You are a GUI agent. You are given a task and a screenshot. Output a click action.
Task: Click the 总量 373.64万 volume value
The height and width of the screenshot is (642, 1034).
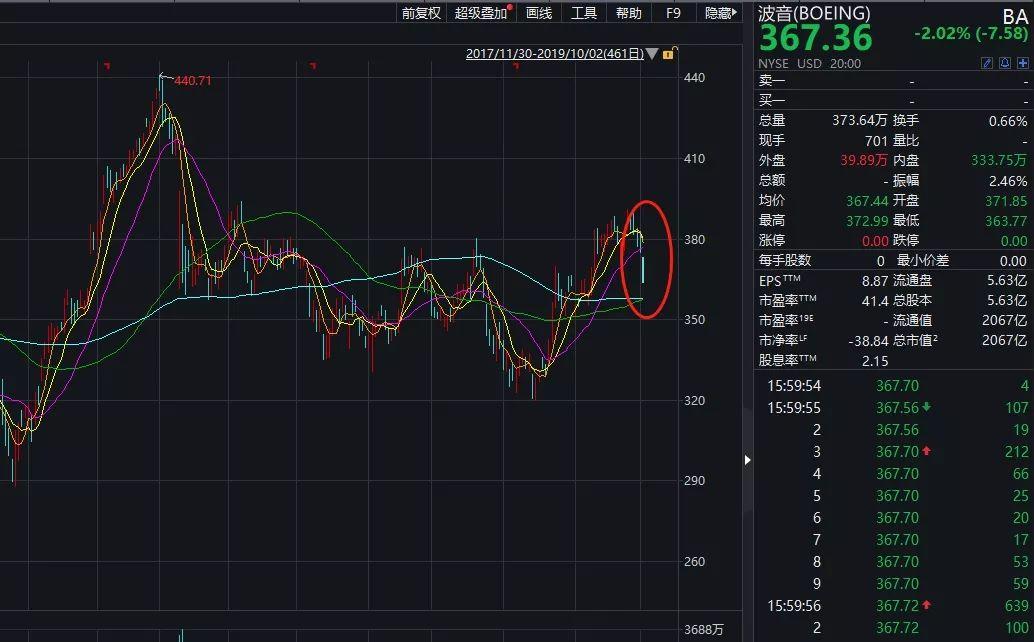tap(859, 121)
